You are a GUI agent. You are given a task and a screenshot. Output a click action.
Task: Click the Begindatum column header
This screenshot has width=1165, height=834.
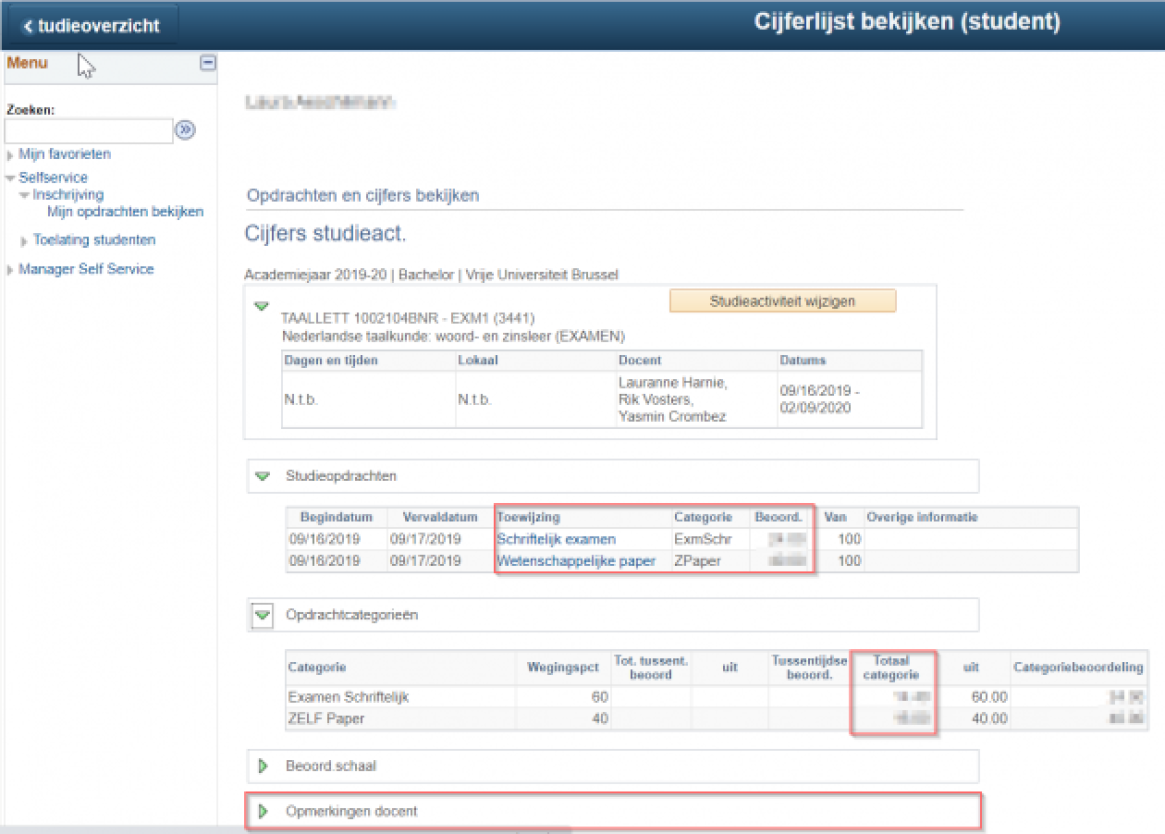click(336, 517)
